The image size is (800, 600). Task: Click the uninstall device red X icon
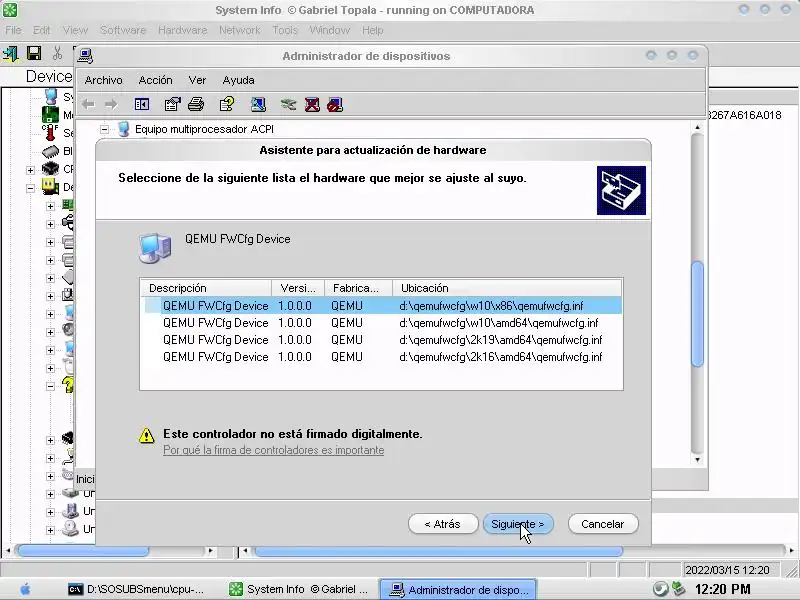coord(312,105)
